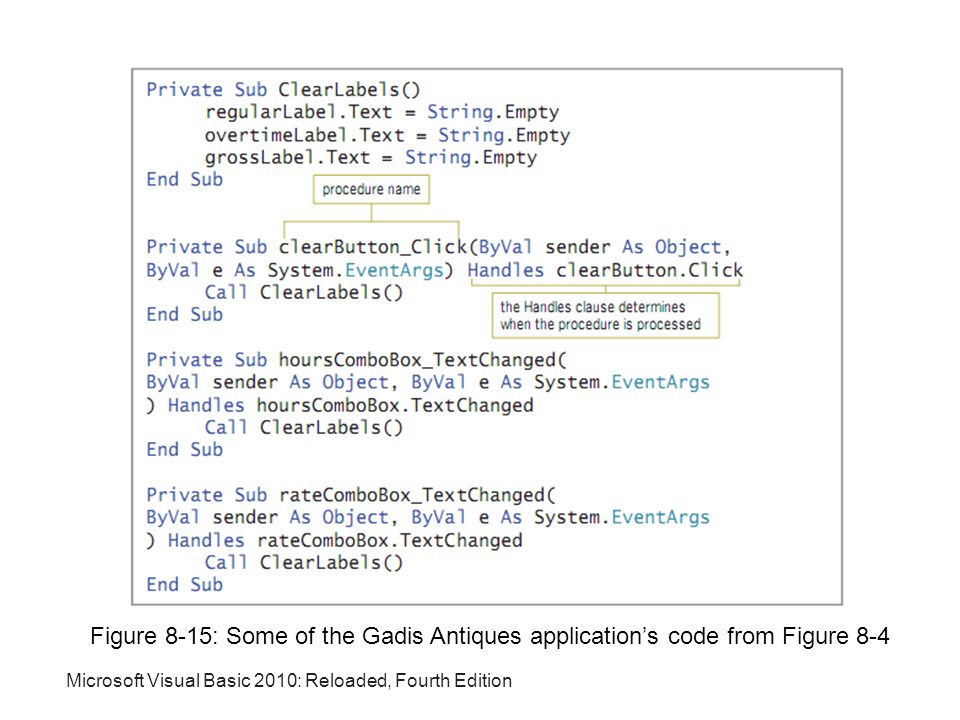The height and width of the screenshot is (720, 960).
Task: Click the overtimeLabel.Text assignment line
Action: [x=387, y=135]
